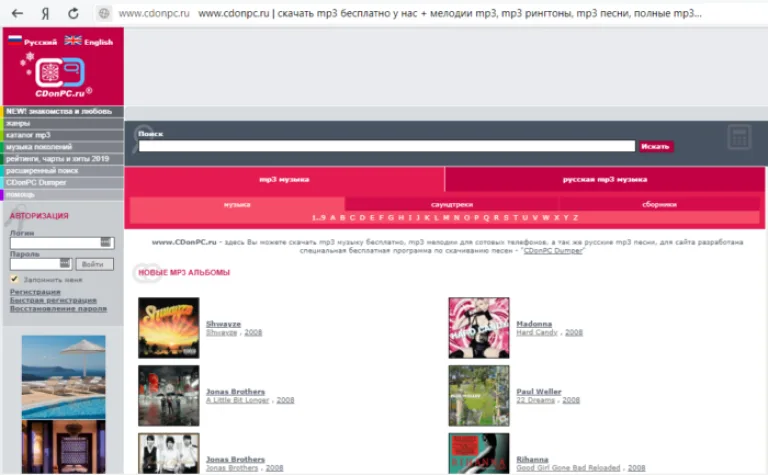This screenshot has width=768, height=475.
Task: Open the музыка поколений menu item
Action: coord(63,147)
